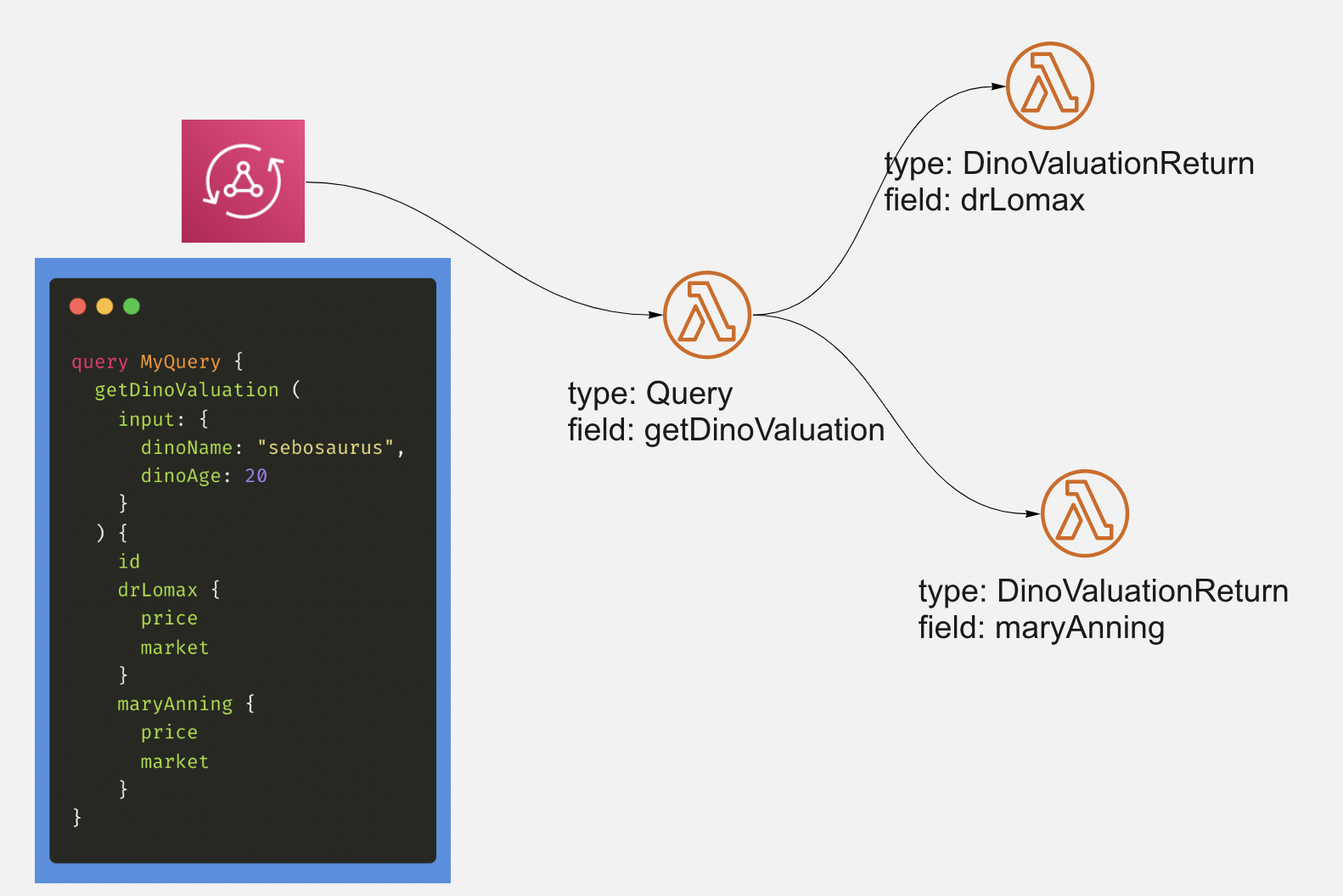This screenshot has width=1343, height=896.
Task: Click 'query' keyword in the code
Action: [99, 362]
